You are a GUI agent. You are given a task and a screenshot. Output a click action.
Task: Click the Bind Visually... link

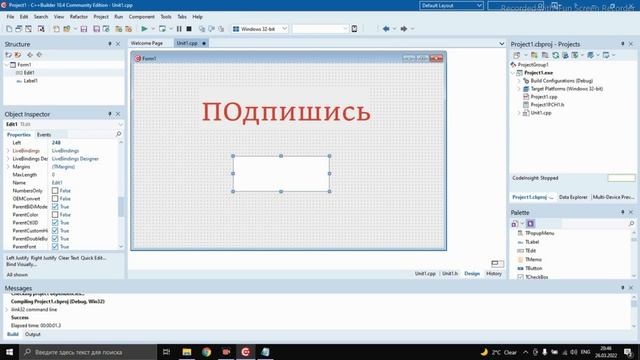coord(21,264)
